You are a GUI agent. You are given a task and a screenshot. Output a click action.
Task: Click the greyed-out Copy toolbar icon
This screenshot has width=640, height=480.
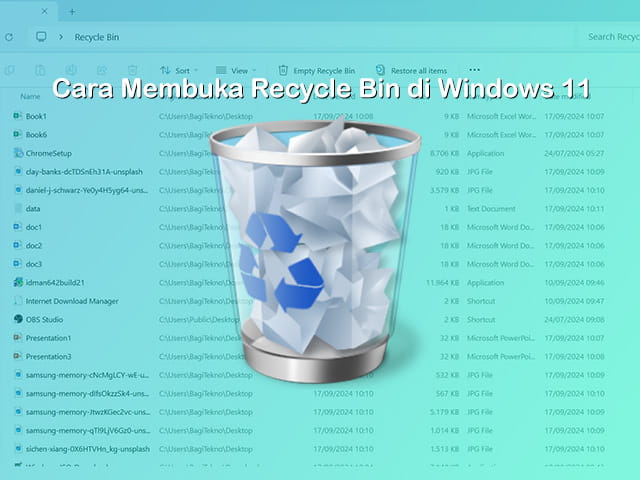[x=9, y=70]
